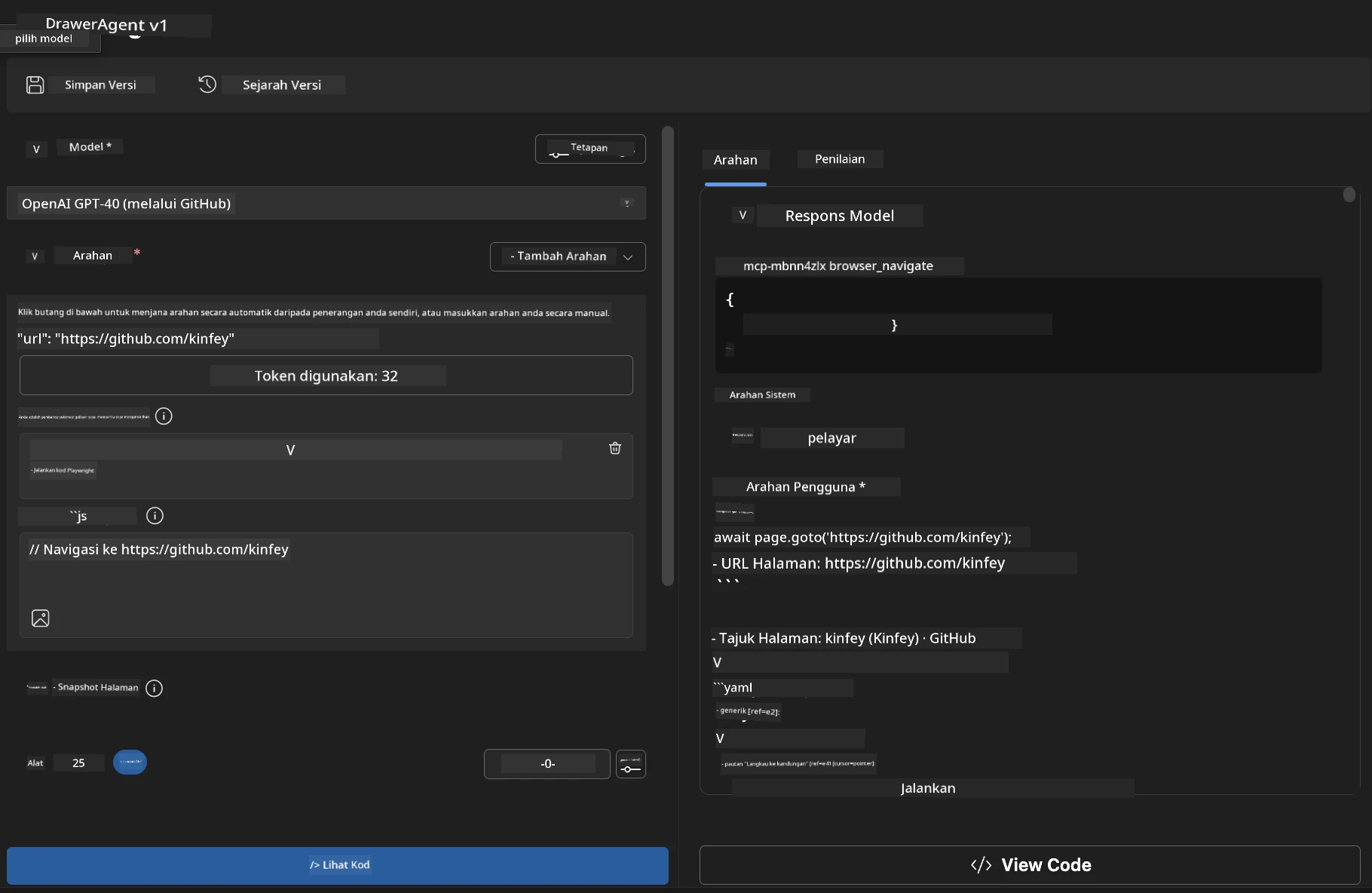Click the info icon beside Snapshot Halaman
The height and width of the screenshot is (893, 1372).
[x=154, y=688]
